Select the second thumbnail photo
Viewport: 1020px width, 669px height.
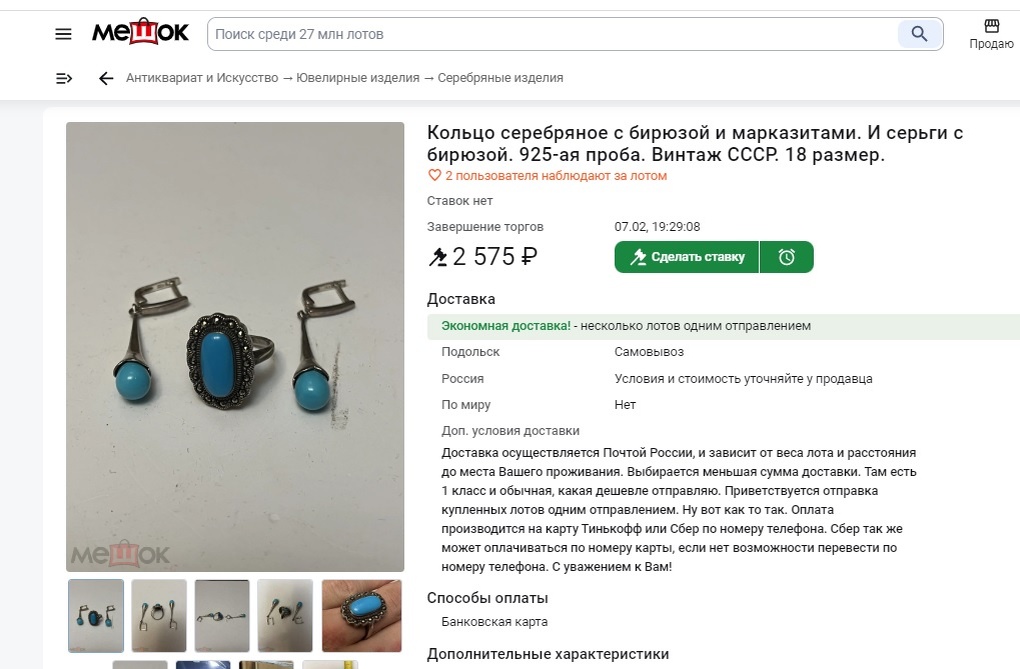point(159,616)
